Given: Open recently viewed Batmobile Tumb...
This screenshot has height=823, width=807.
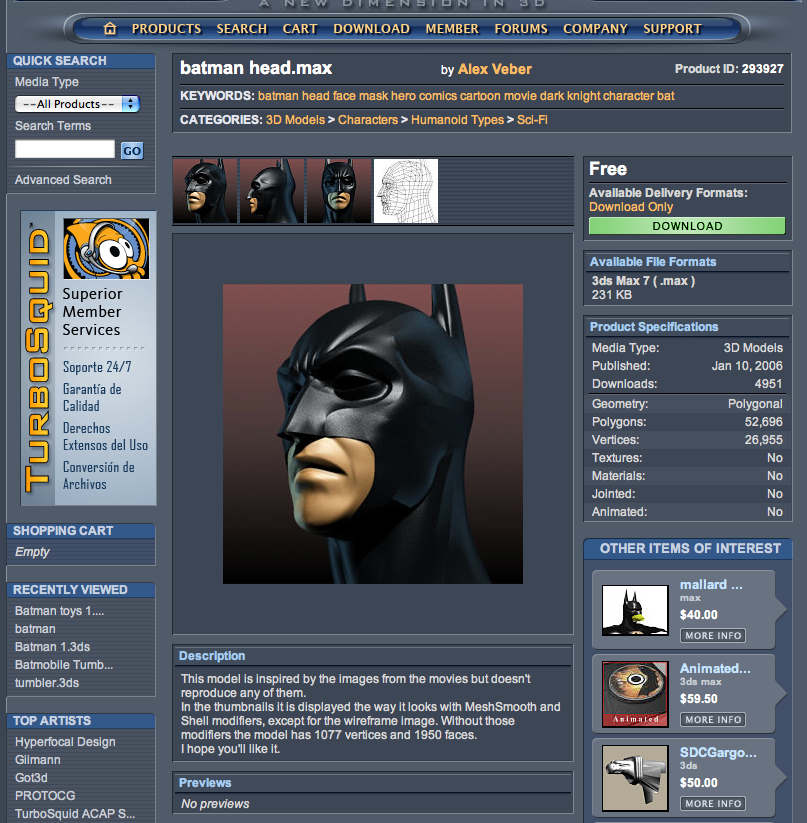Looking at the screenshot, I should point(64,664).
